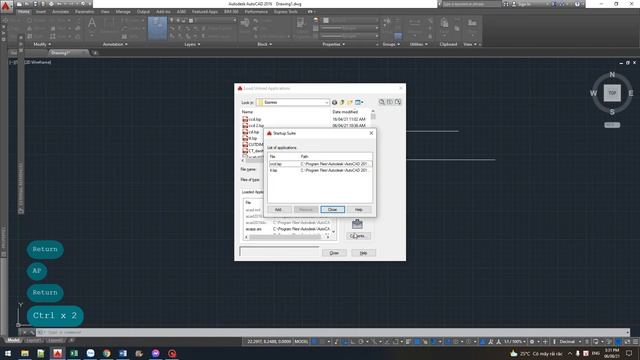Click Close in Startup Suite dialog
The width and height of the screenshot is (640, 360).
tap(333, 209)
